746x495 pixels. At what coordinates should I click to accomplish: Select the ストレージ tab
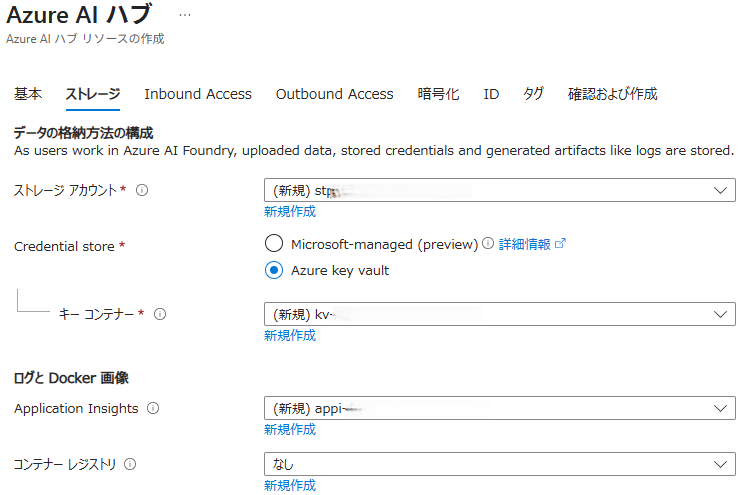coord(93,94)
